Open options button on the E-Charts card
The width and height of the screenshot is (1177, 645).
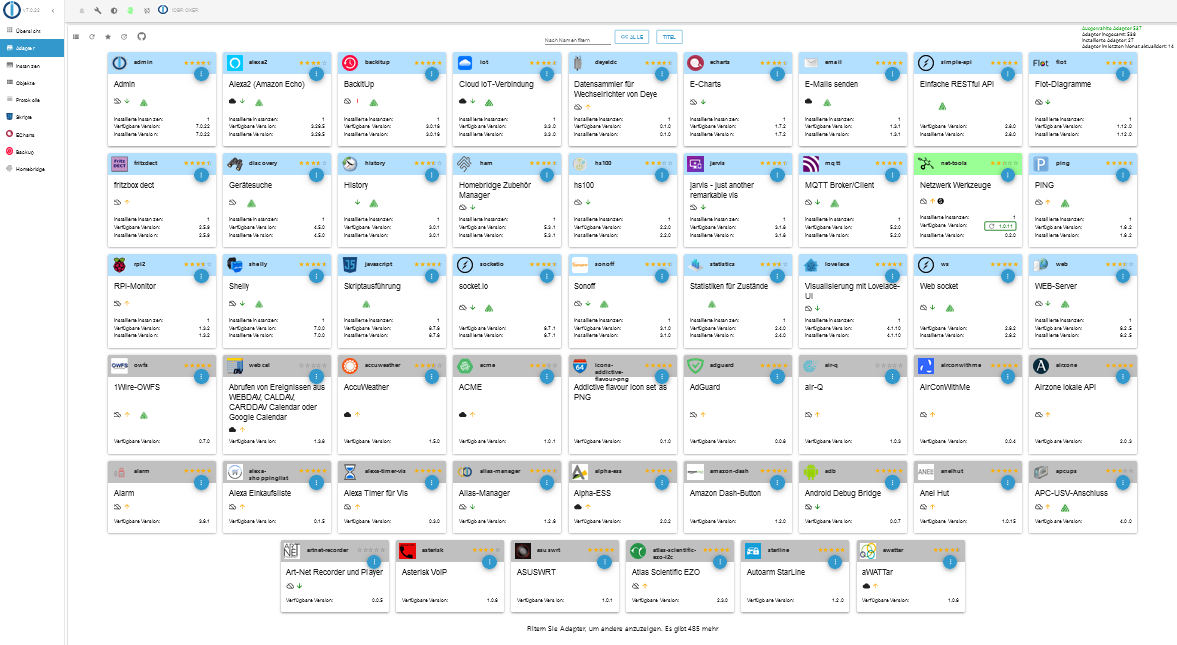(777, 74)
